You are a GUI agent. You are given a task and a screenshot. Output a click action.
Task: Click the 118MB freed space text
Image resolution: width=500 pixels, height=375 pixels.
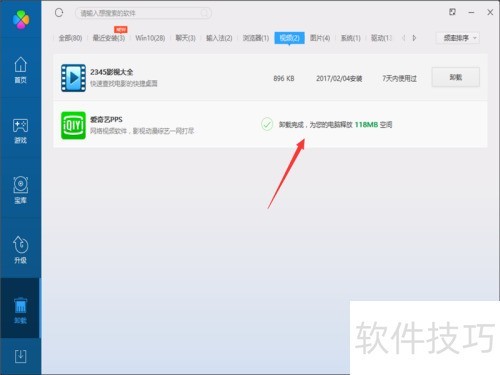[366, 125]
